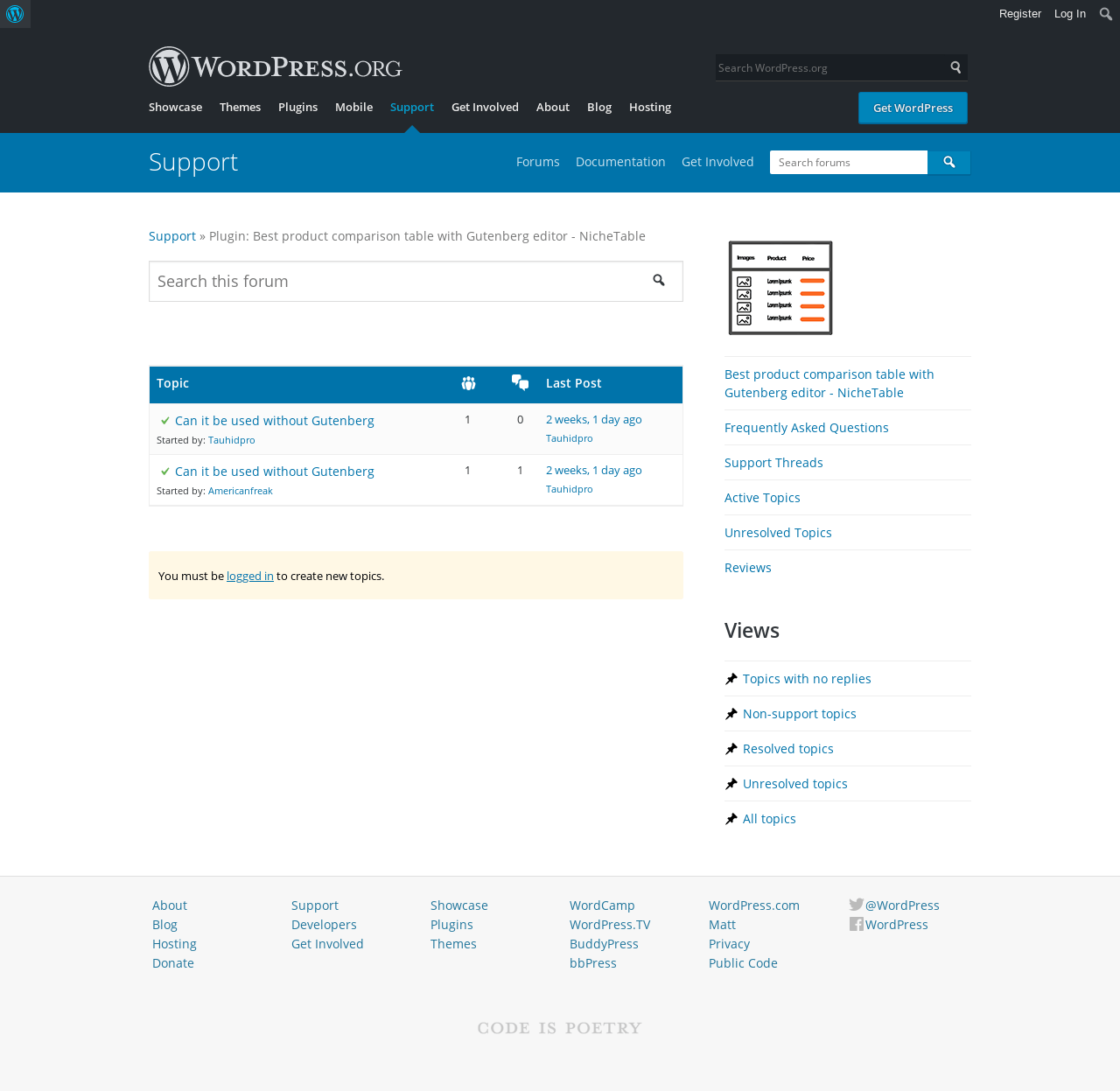
Task: Click the Register link
Action: click(x=1020, y=14)
